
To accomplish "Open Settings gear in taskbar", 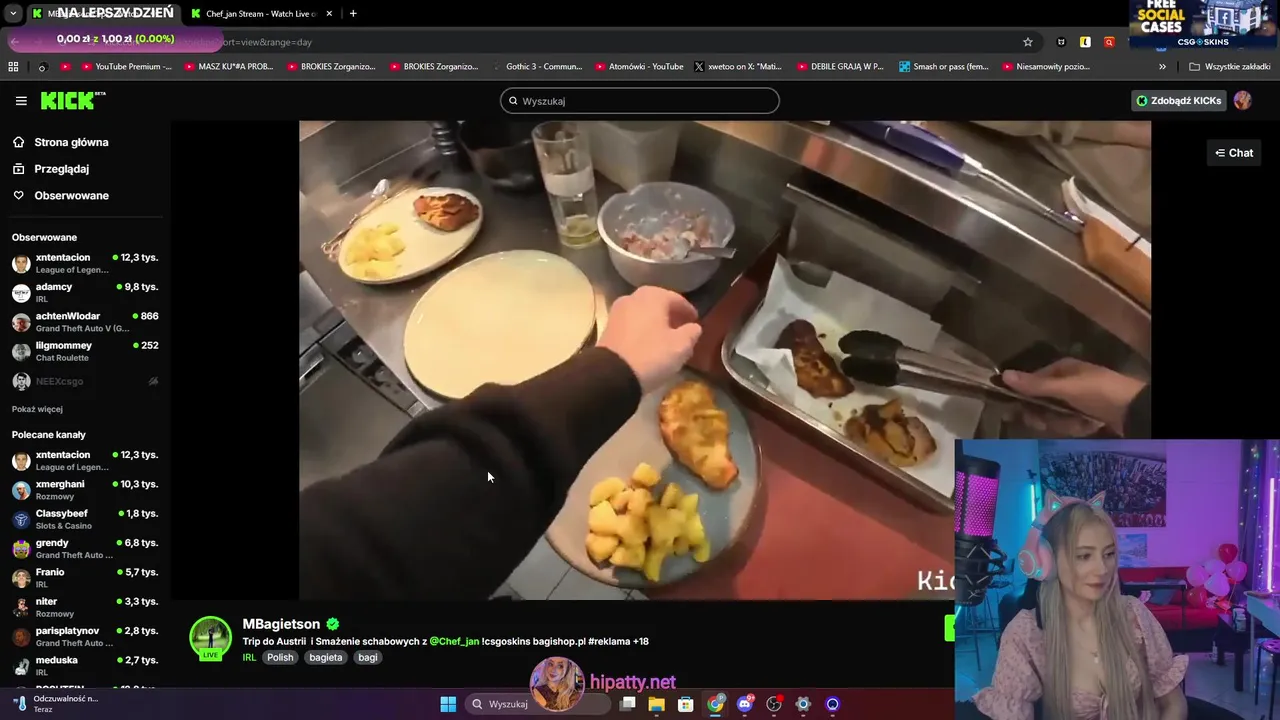I will (x=803, y=704).
